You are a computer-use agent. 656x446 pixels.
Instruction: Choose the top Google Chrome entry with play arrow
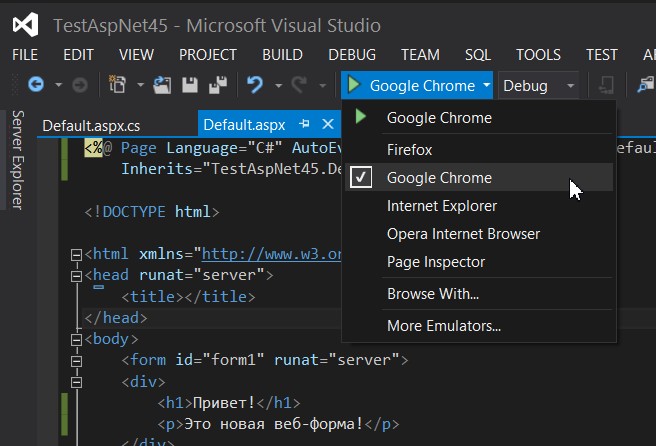(x=479, y=118)
